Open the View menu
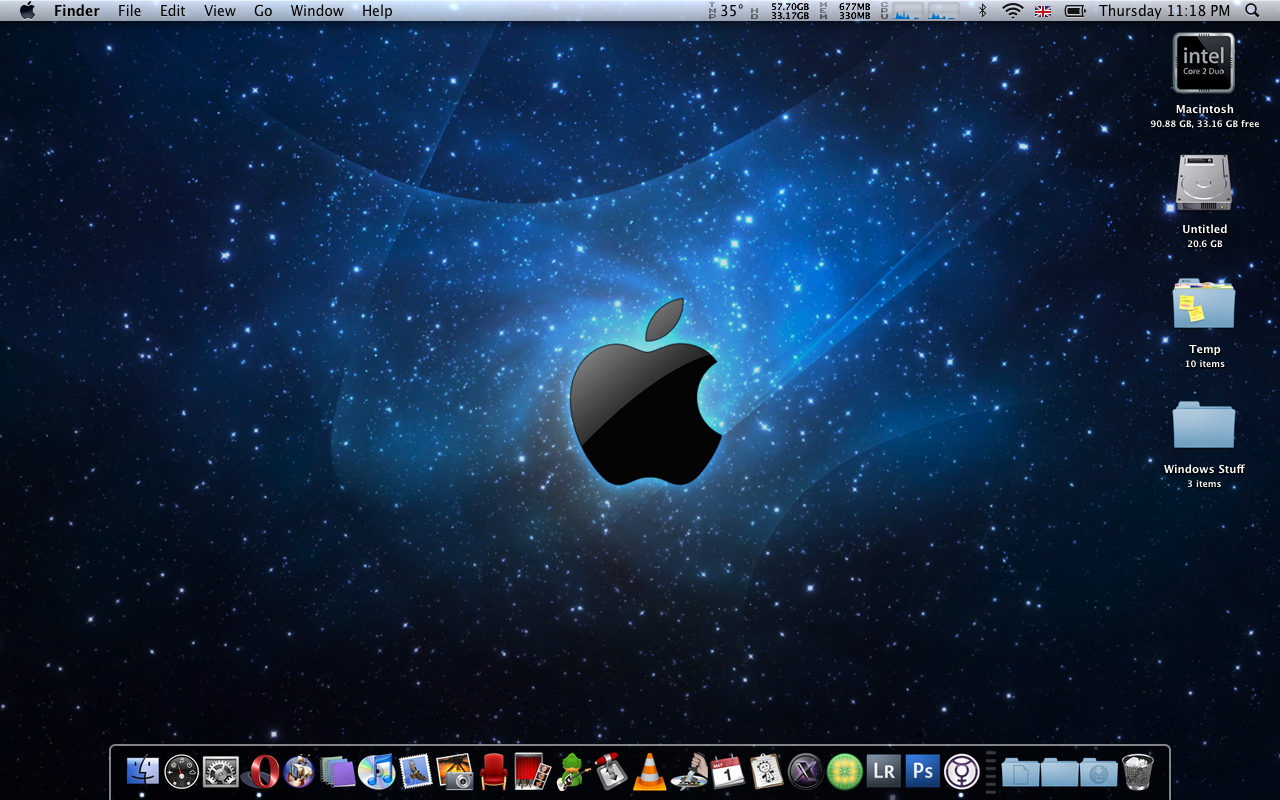The height and width of the screenshot is (800, 1280). pos(220,10)
